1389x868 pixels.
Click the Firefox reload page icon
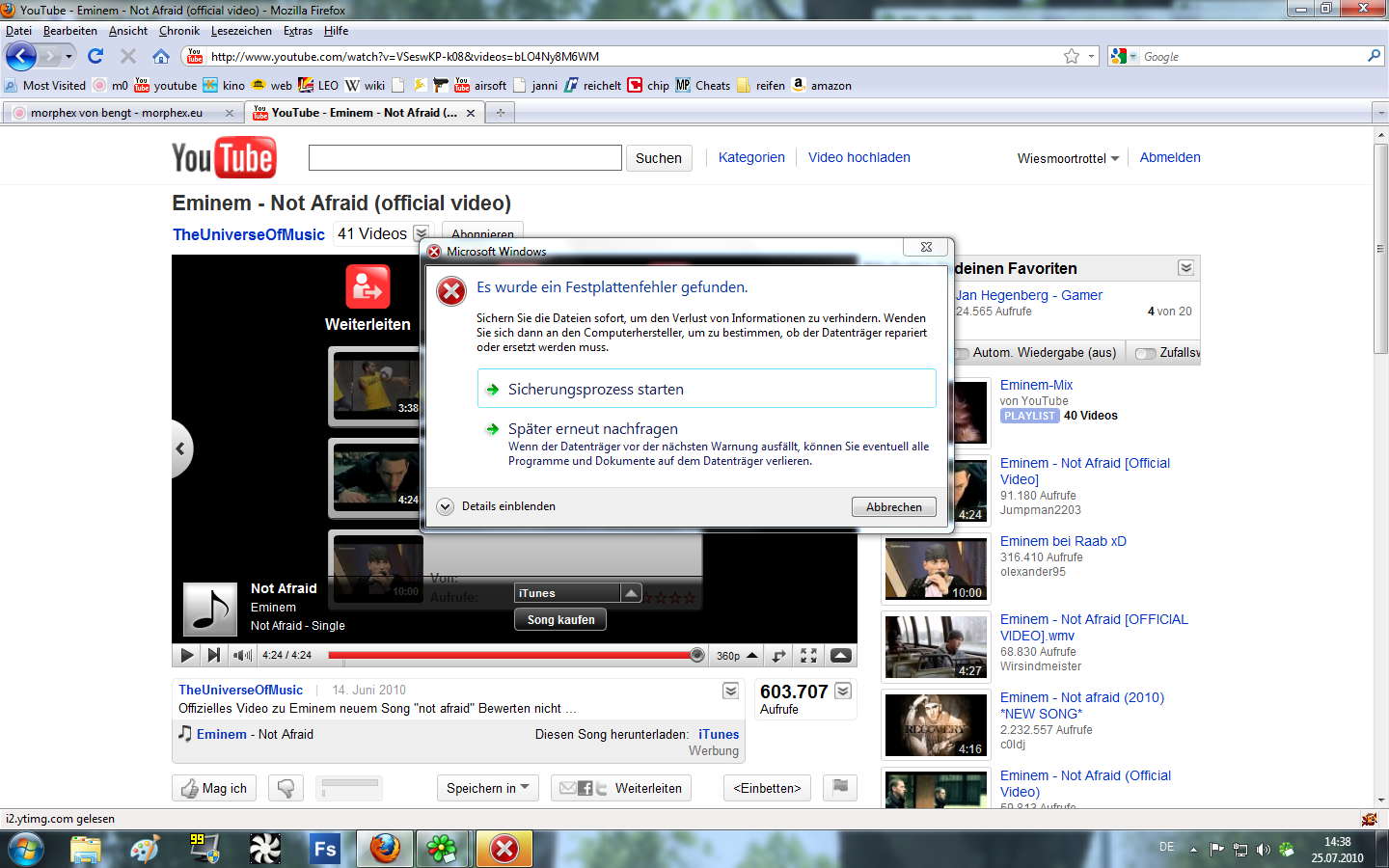click(95, 56)
